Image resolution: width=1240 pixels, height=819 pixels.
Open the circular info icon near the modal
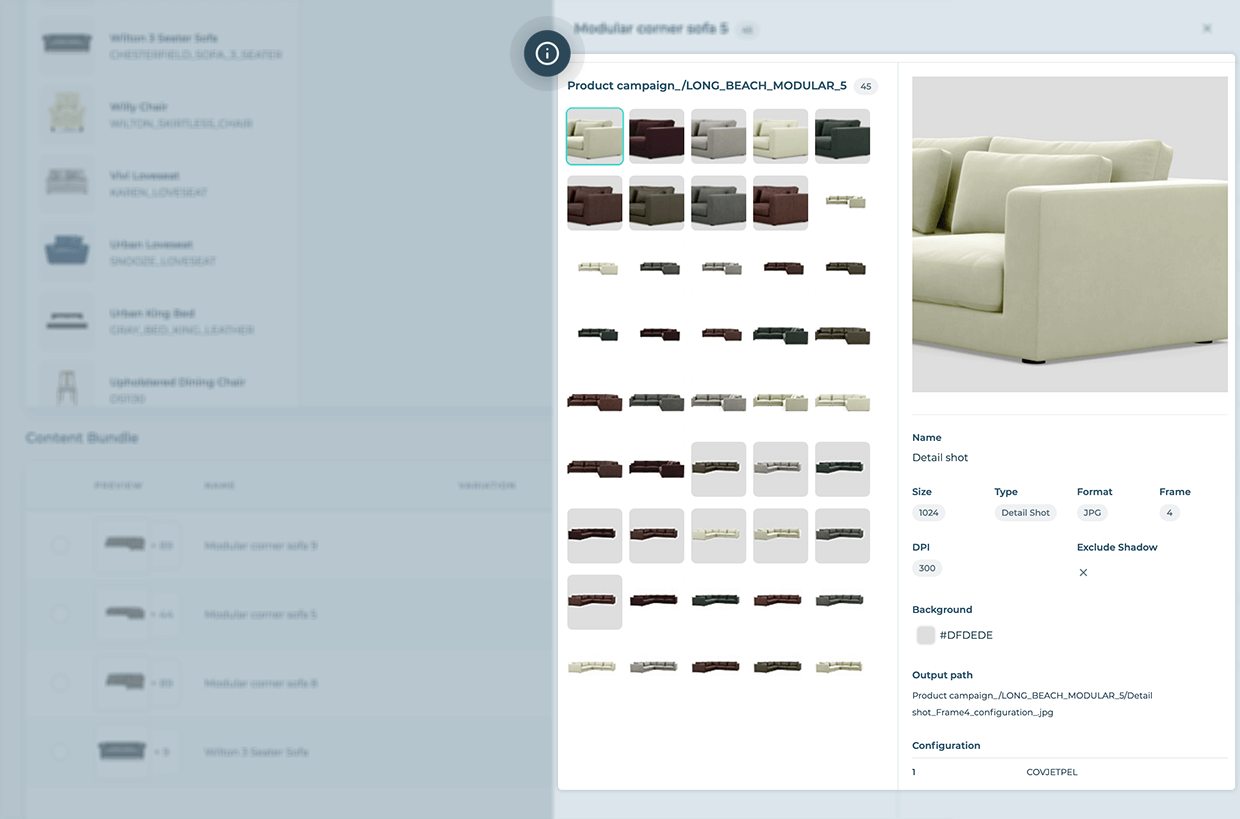pyautogui.click(x=546, y=53)
